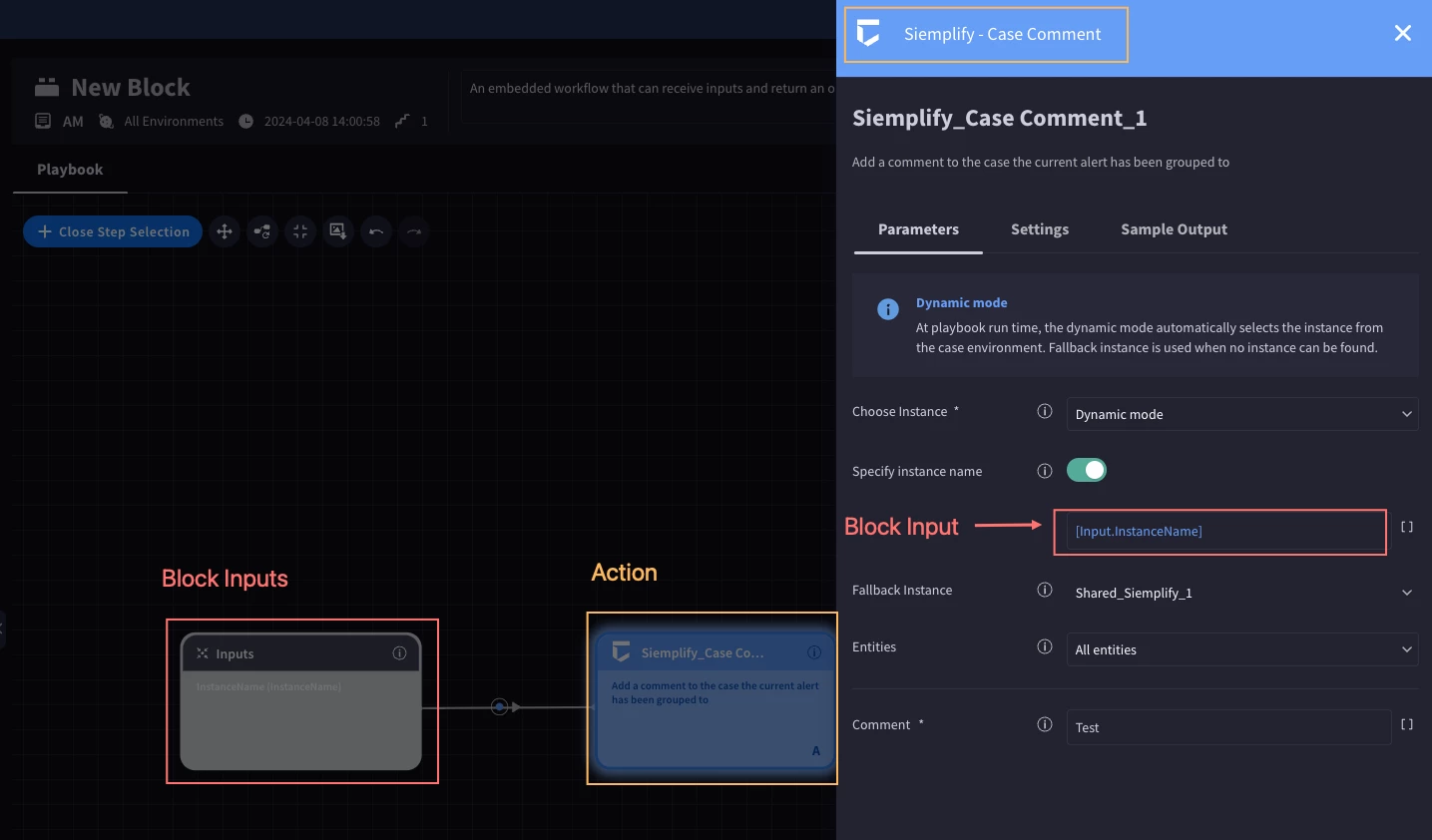Image resolution: width=1432 pixels, height=840 pixels.
Task: Click the All Environments icon
Action: coord(106,122)
